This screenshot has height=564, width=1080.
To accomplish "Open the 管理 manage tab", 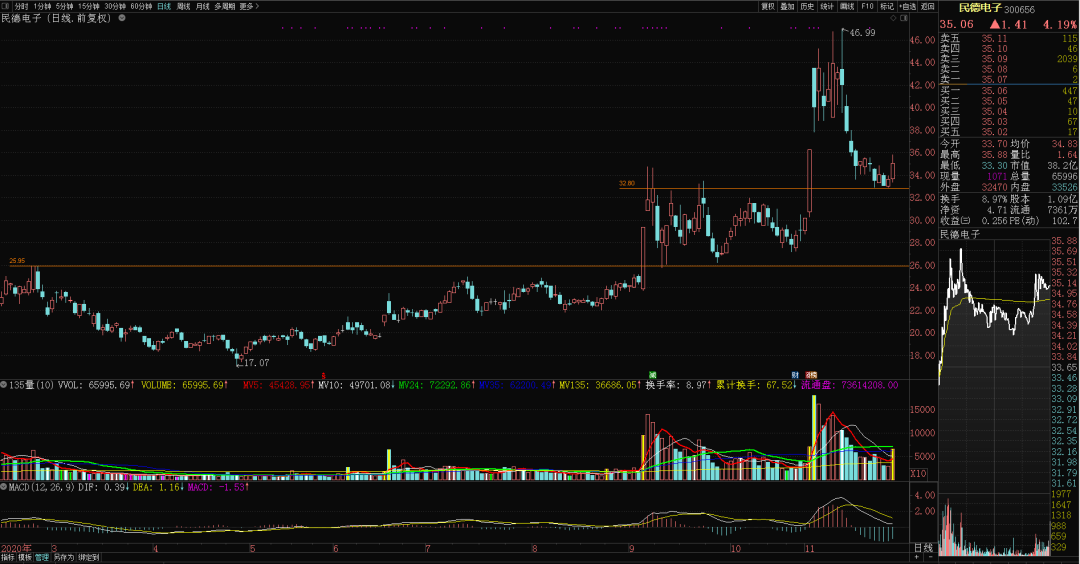I will click(42, 558).
